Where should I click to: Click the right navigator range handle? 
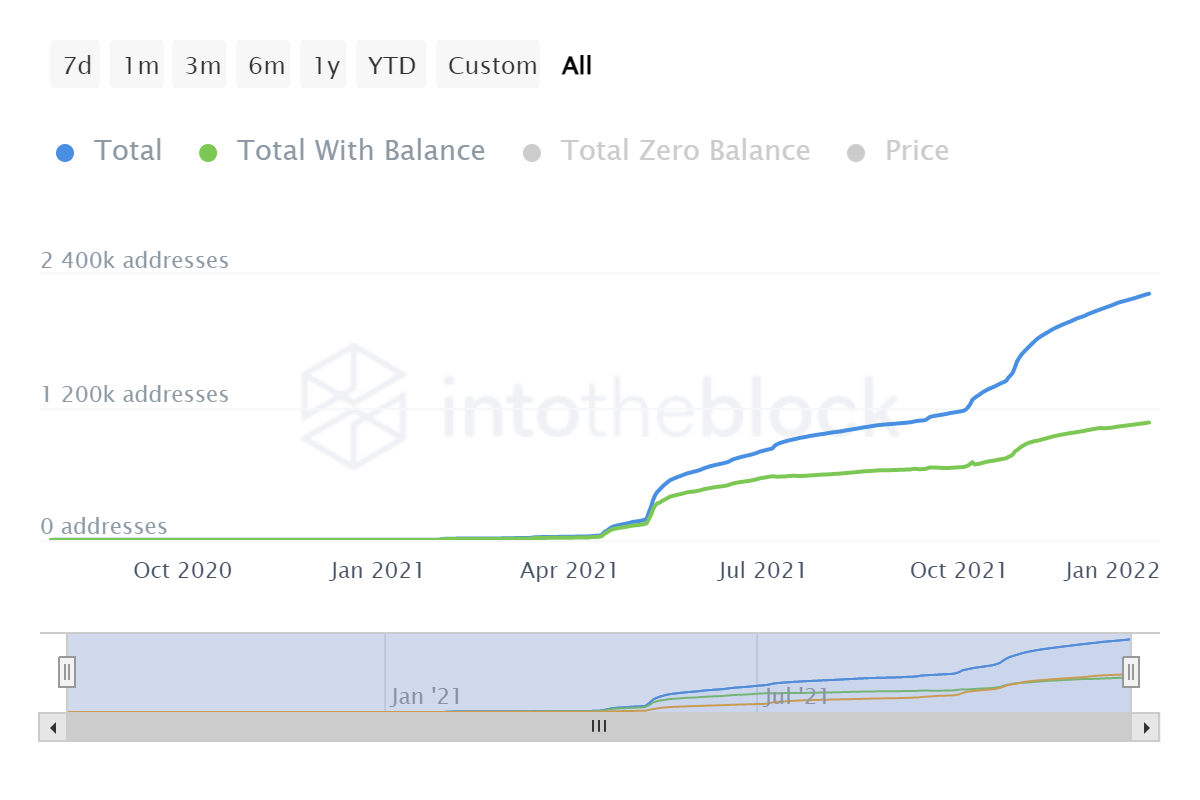(x=1131, y=671)
